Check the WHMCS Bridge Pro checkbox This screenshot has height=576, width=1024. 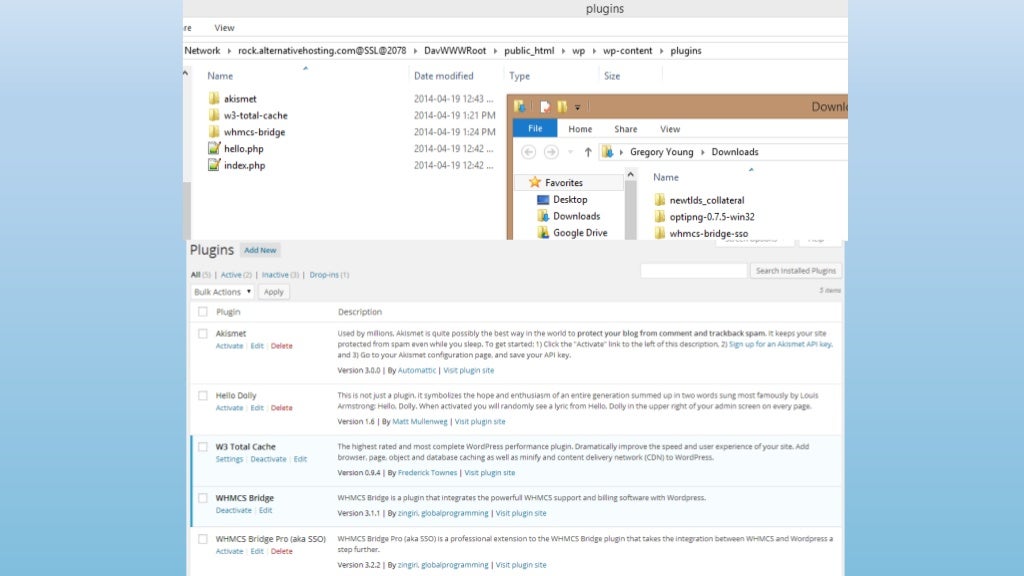click(202, 539)
